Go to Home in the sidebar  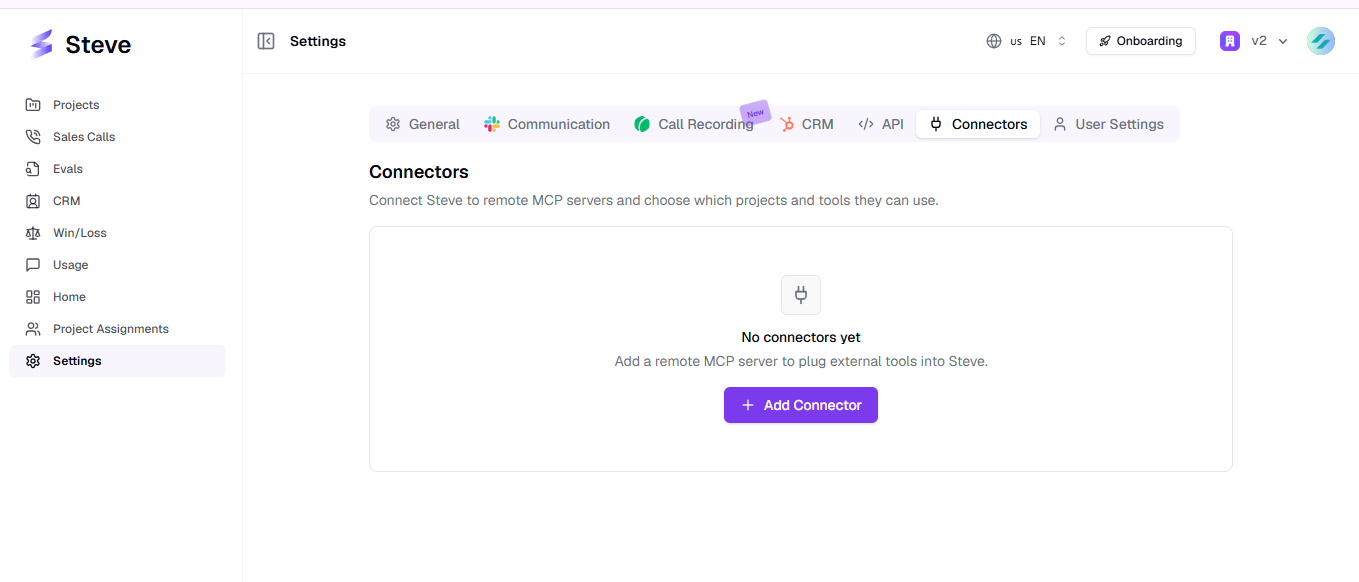(x=117, y=297)
